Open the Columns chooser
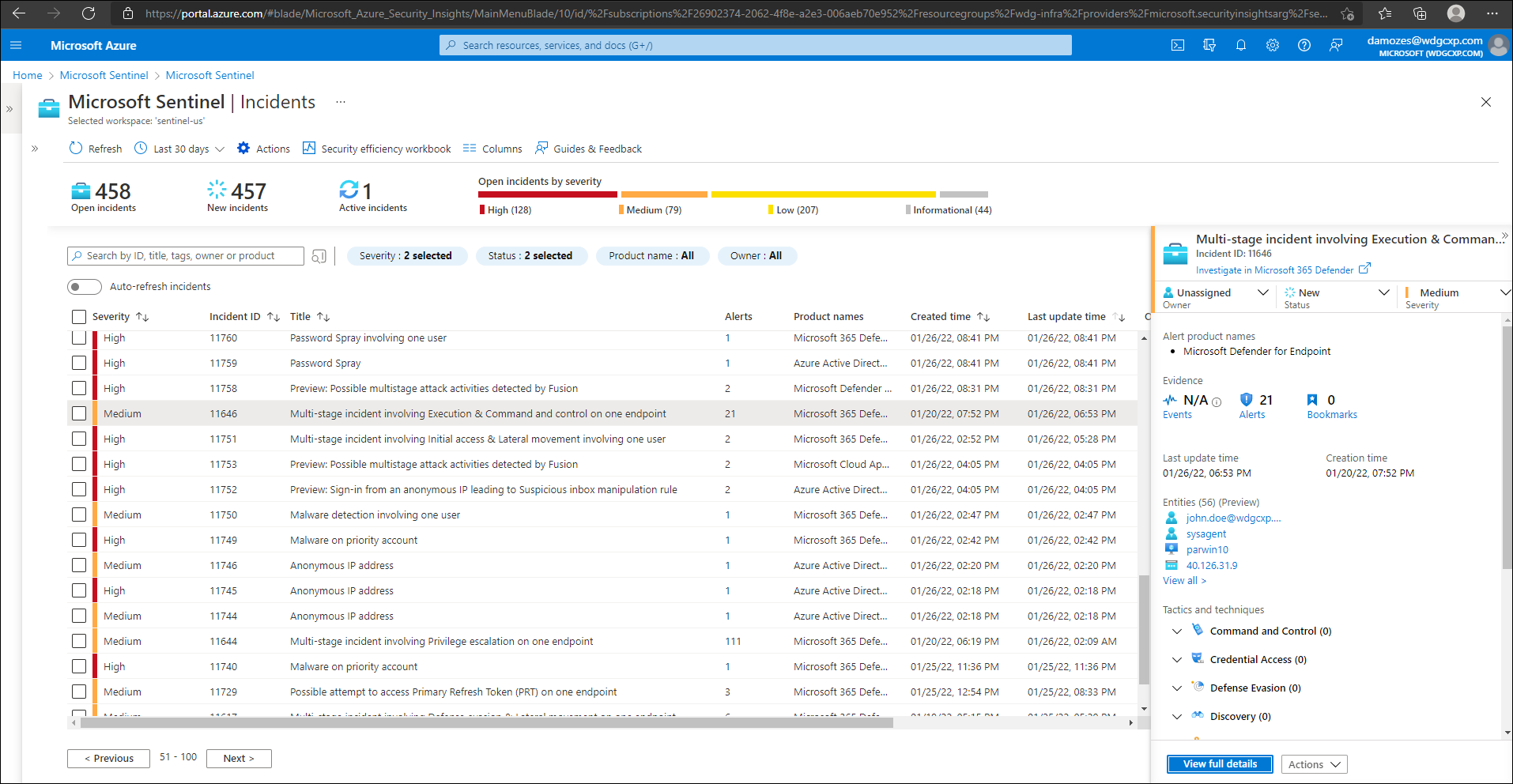Viewport: 1513px width, 784px height. tap(492, 149)
